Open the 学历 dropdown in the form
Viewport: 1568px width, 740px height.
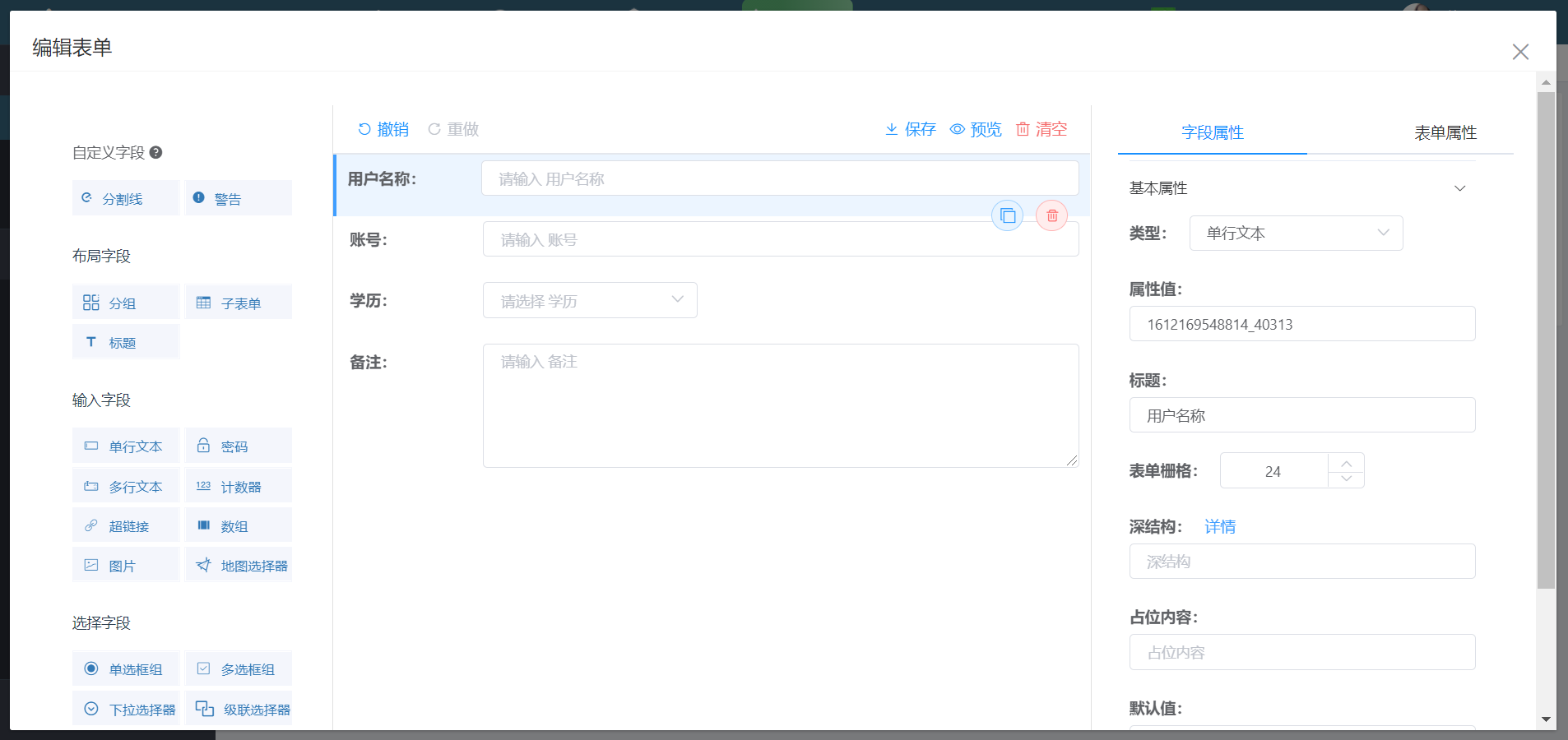[589, 300]
